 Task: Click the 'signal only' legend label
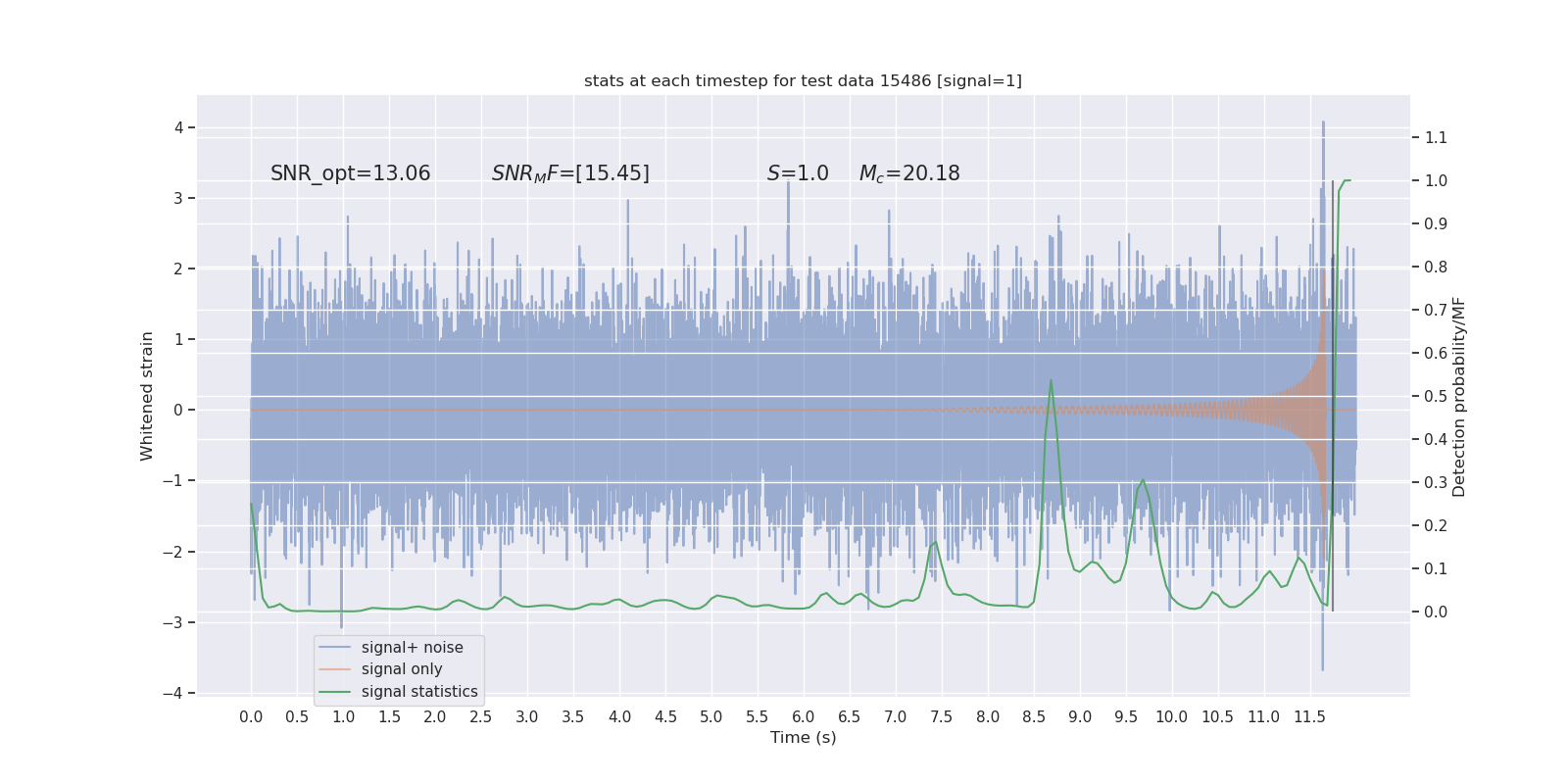pyautogui.click(x=402, y=669)
